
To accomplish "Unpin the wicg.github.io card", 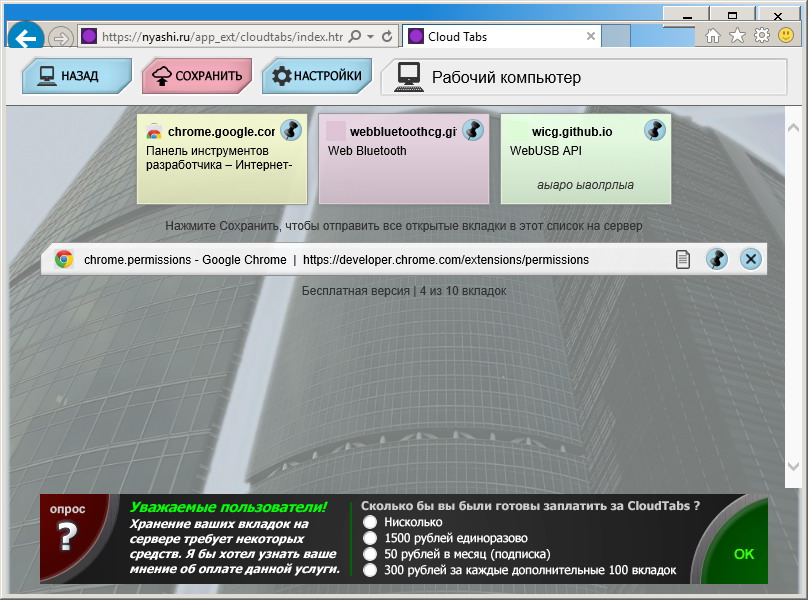I will coord(655,130).
